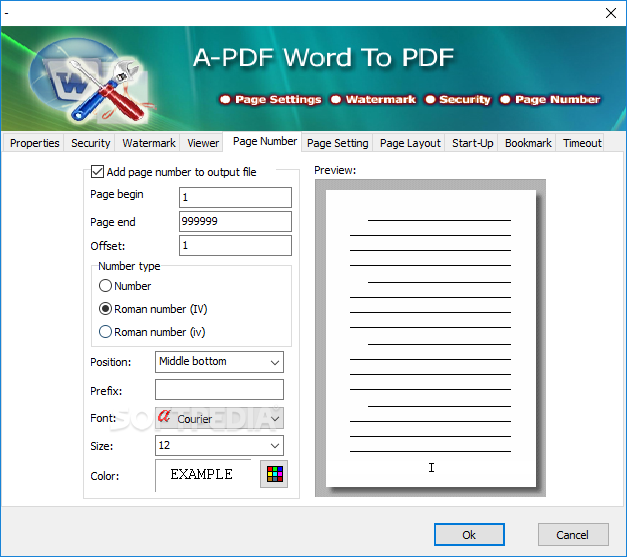Click the 'Number type' group label
Screen dimensions: 627x557
[x=129, y=266]
